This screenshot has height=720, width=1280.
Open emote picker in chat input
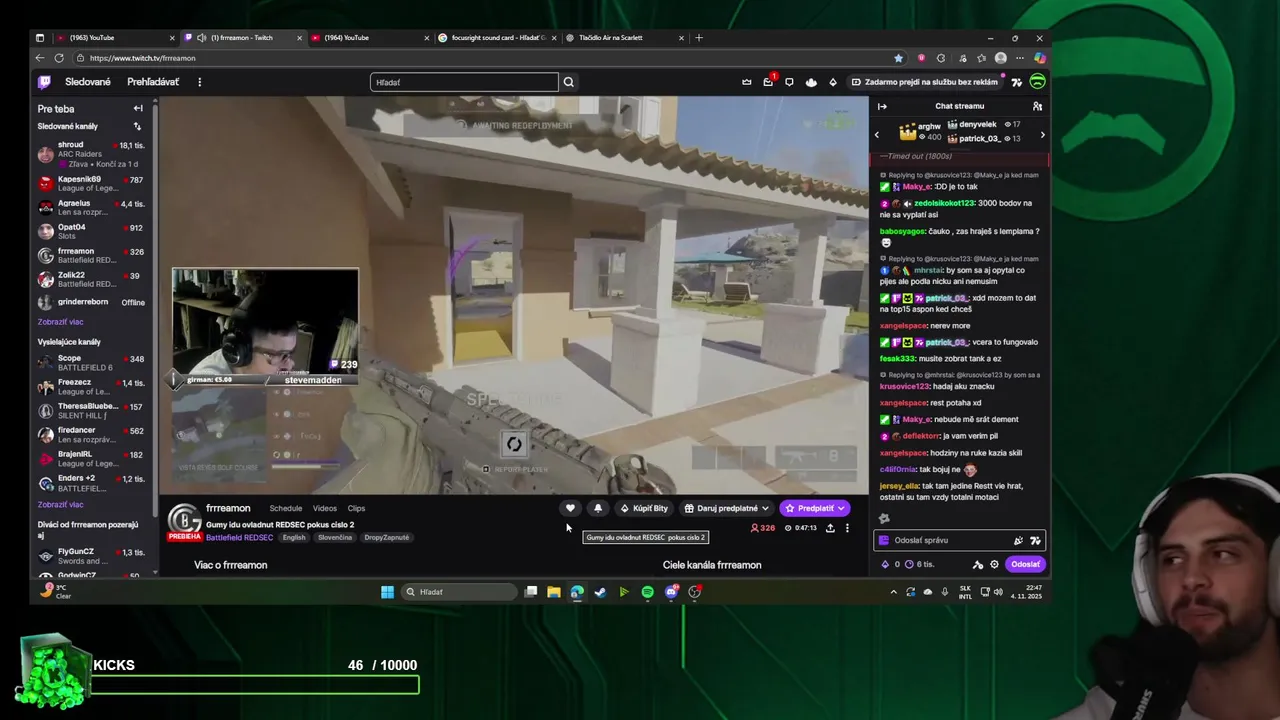pyautogui.click(x=1035, y=541)
